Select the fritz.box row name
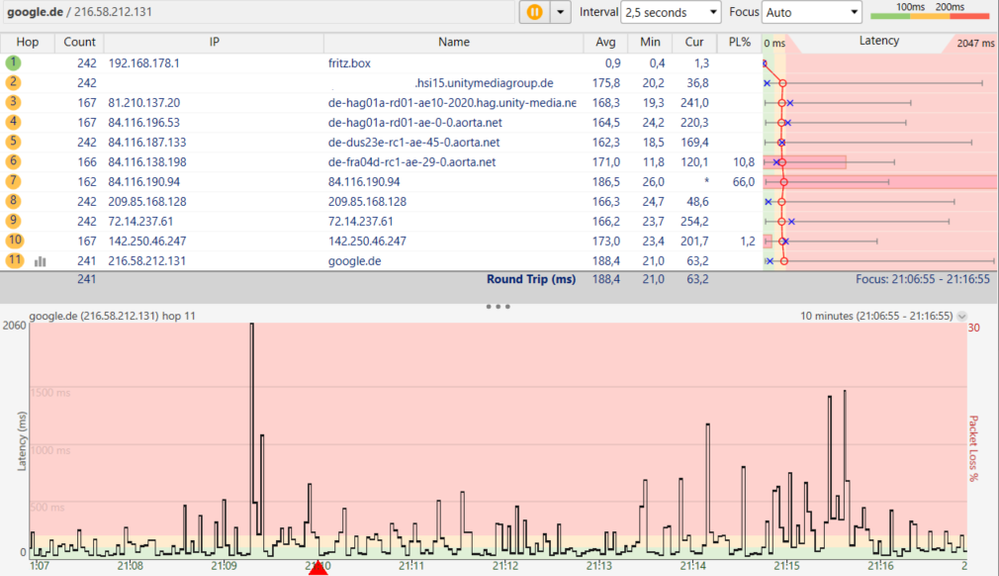999x576 pixels. pyautogui.click(x=349, y=63)
